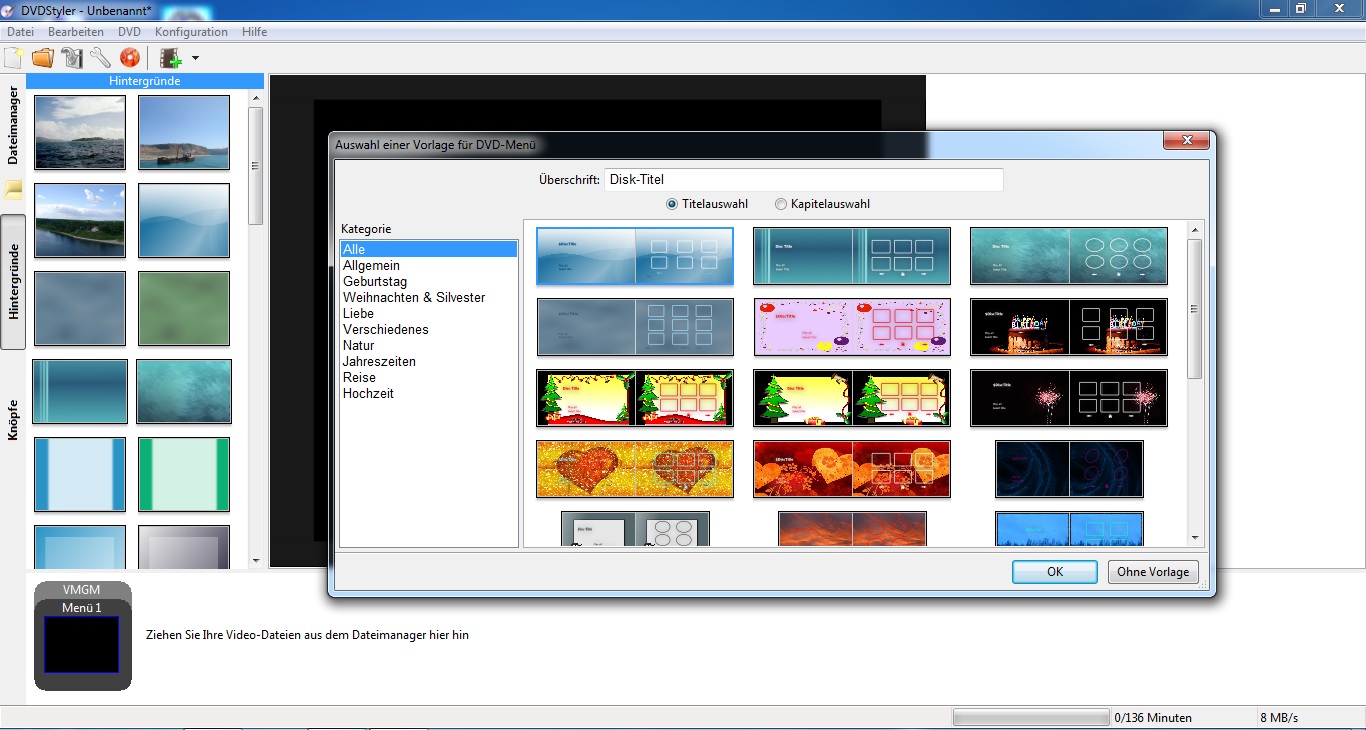Pick the birthday cake template thumbnail
Image resolution: width=1366 pixels, height=730 pixels.
click(x=1069, y=327)
